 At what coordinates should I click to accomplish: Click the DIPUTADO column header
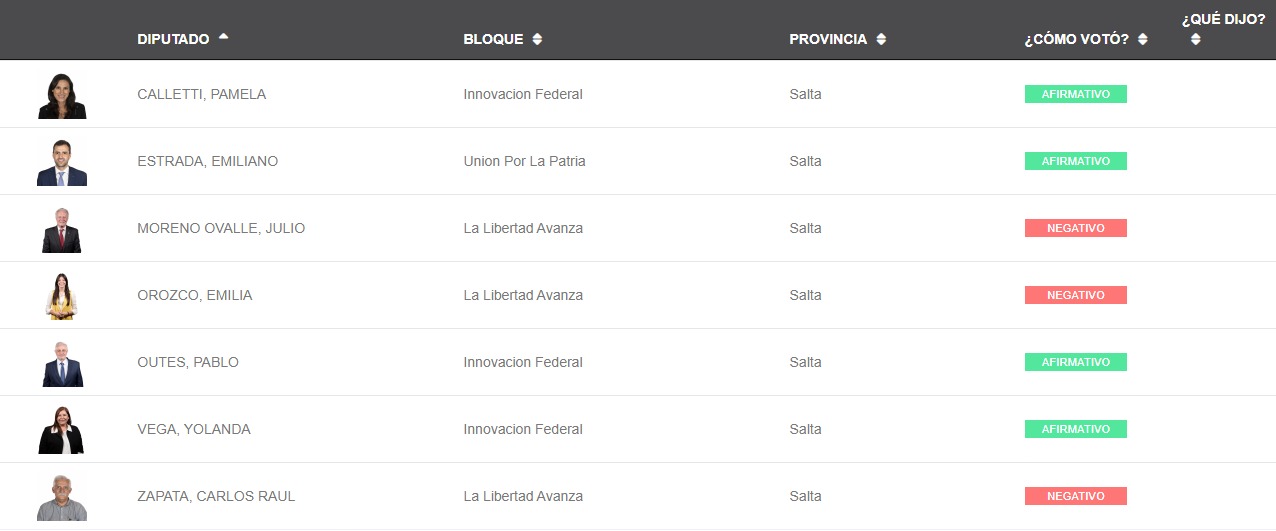click(x=173, y=40)
